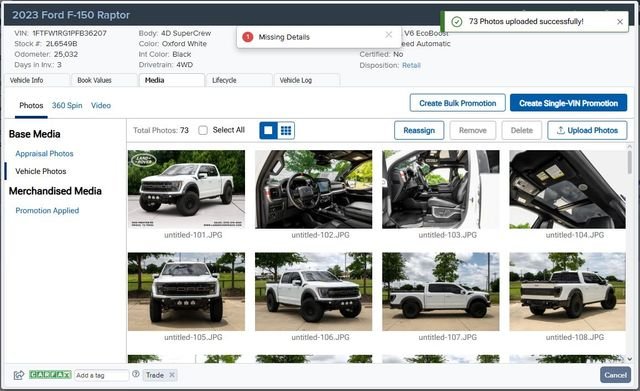Click the VIN number 1FTFW1RG1PFB36207

[x=69, y=33]
